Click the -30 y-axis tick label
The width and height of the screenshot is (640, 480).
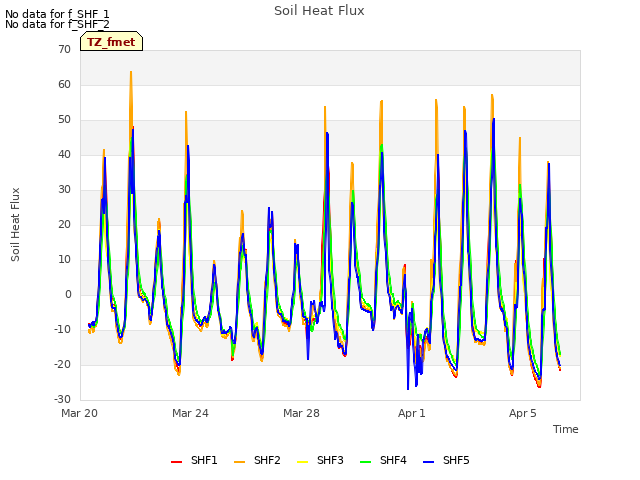pyautogui.click(x=62, y=400)
